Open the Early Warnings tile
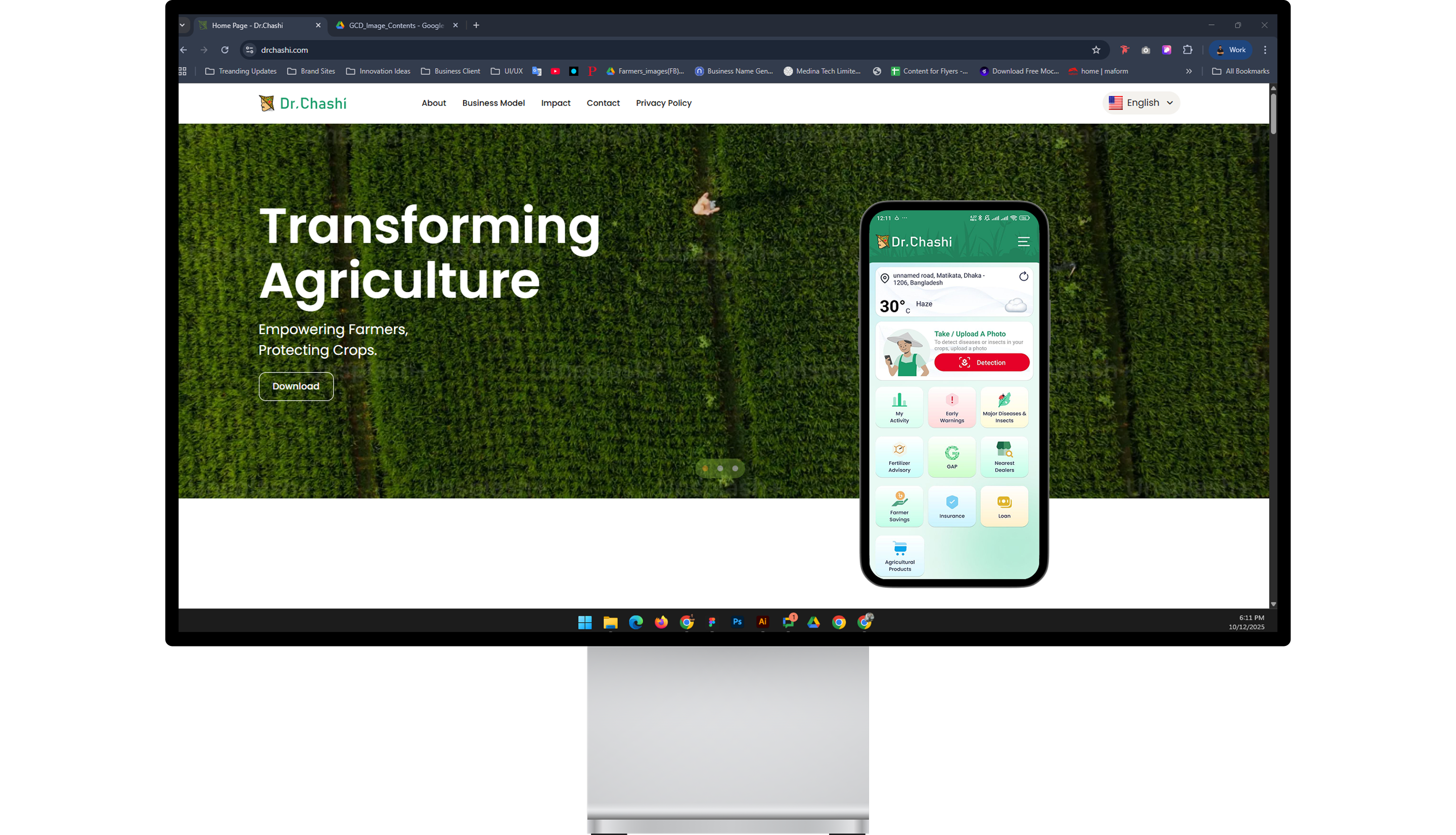Image resolution: width=1456 pixels, height=835 pixels. [x=952, y=407]
